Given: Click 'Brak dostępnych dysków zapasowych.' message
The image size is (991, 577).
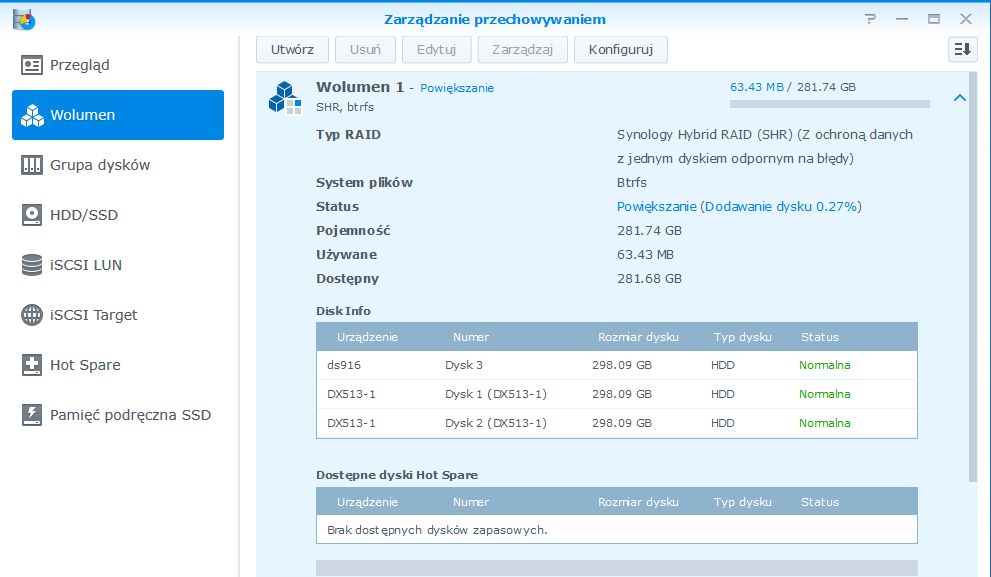Looking at the screenshot, I should (x=437, y=530).
